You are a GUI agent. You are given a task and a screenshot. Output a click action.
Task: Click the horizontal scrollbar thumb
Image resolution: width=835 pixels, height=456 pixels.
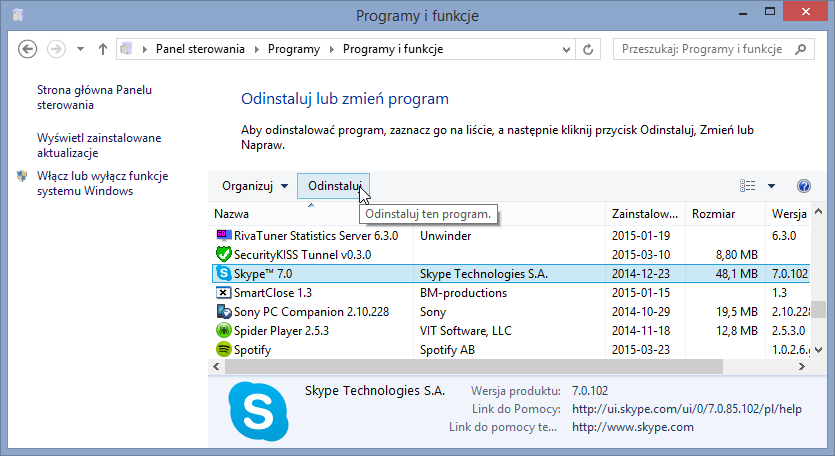tap(474, 367)
